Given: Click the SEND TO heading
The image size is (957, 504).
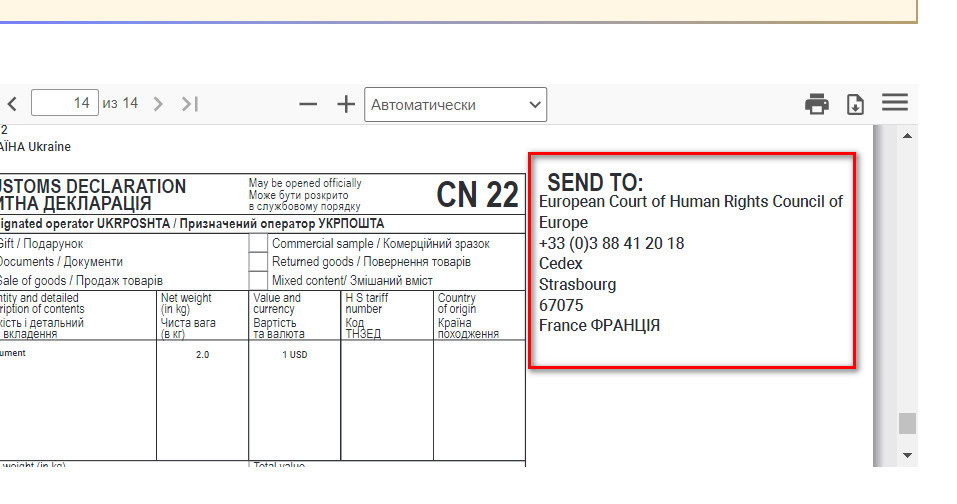Looking at the screenshot, I should (x=595, y=183).
